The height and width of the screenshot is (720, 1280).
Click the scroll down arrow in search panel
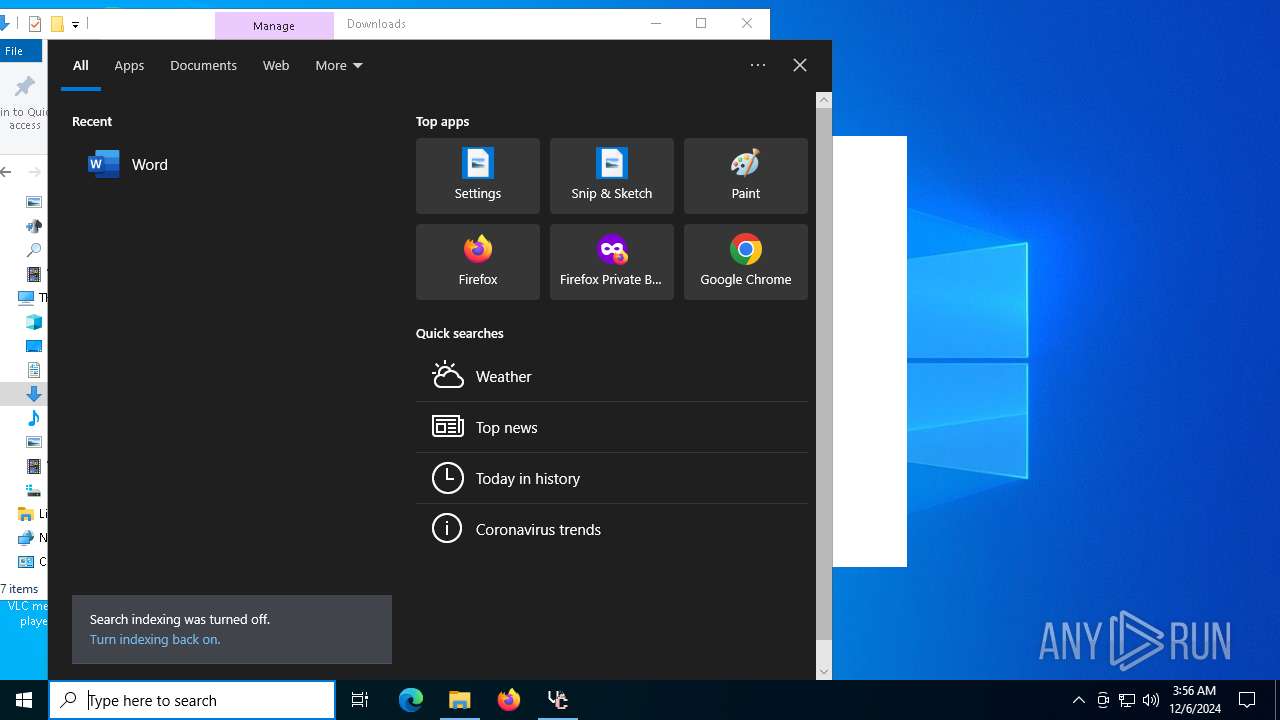pos(824,672)
